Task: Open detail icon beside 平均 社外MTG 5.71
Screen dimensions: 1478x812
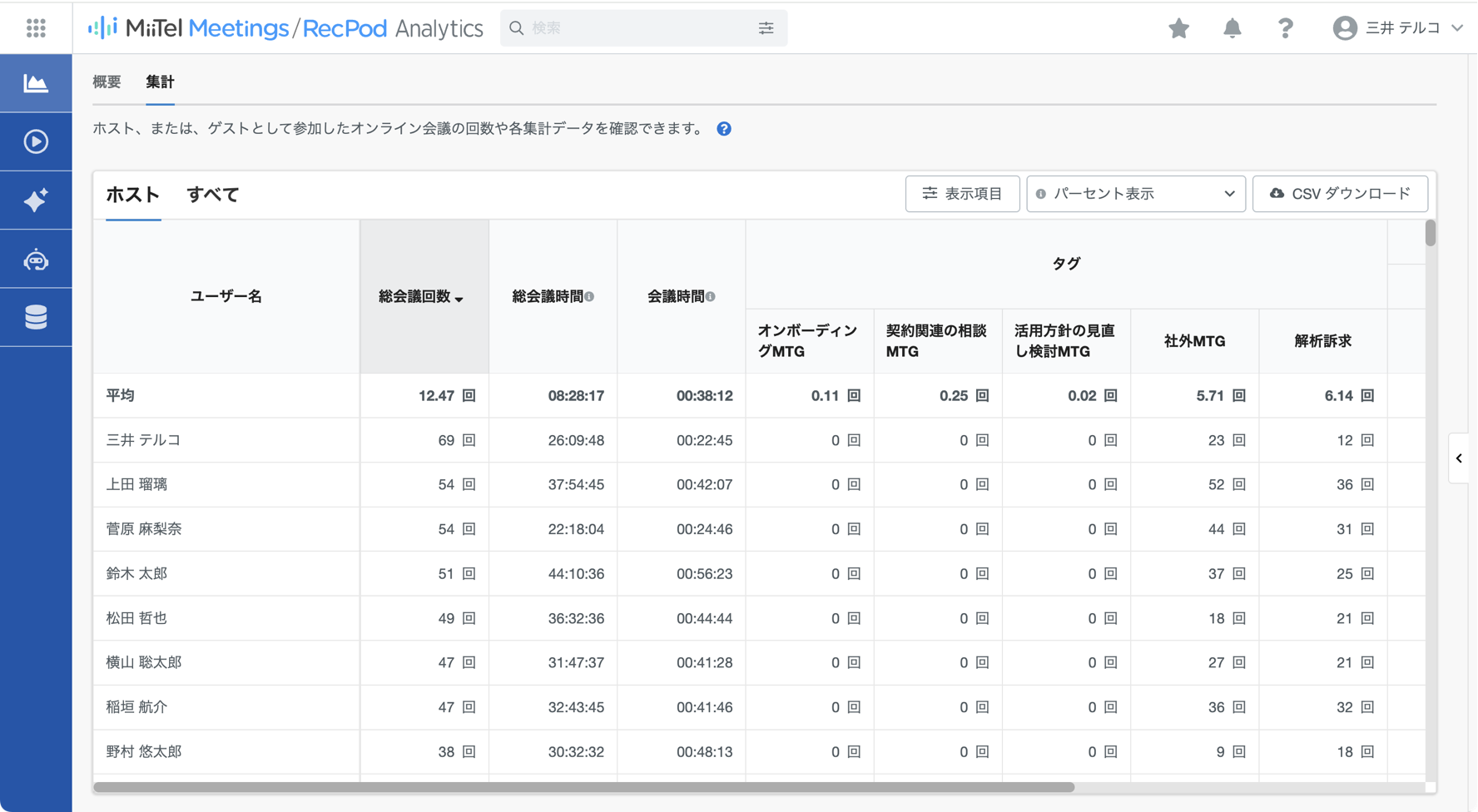Action: [x=1238, y=396]
